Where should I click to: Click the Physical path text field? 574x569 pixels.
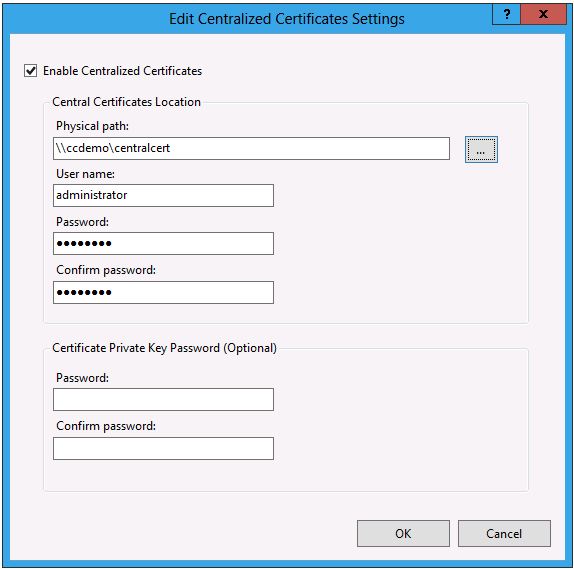[251, 149]
